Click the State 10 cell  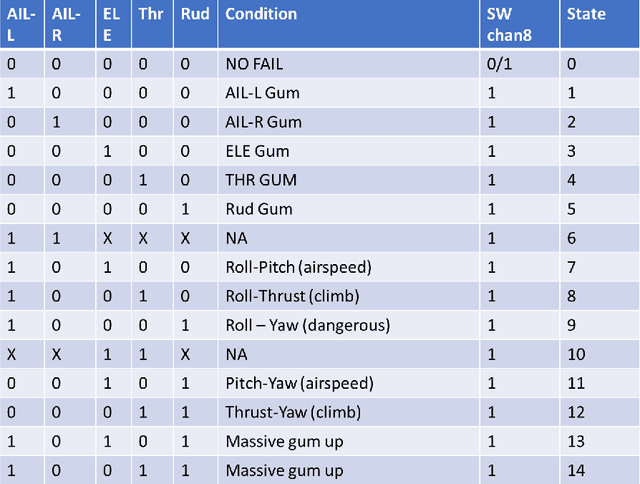pyautogui.click(x=575, y=354)
